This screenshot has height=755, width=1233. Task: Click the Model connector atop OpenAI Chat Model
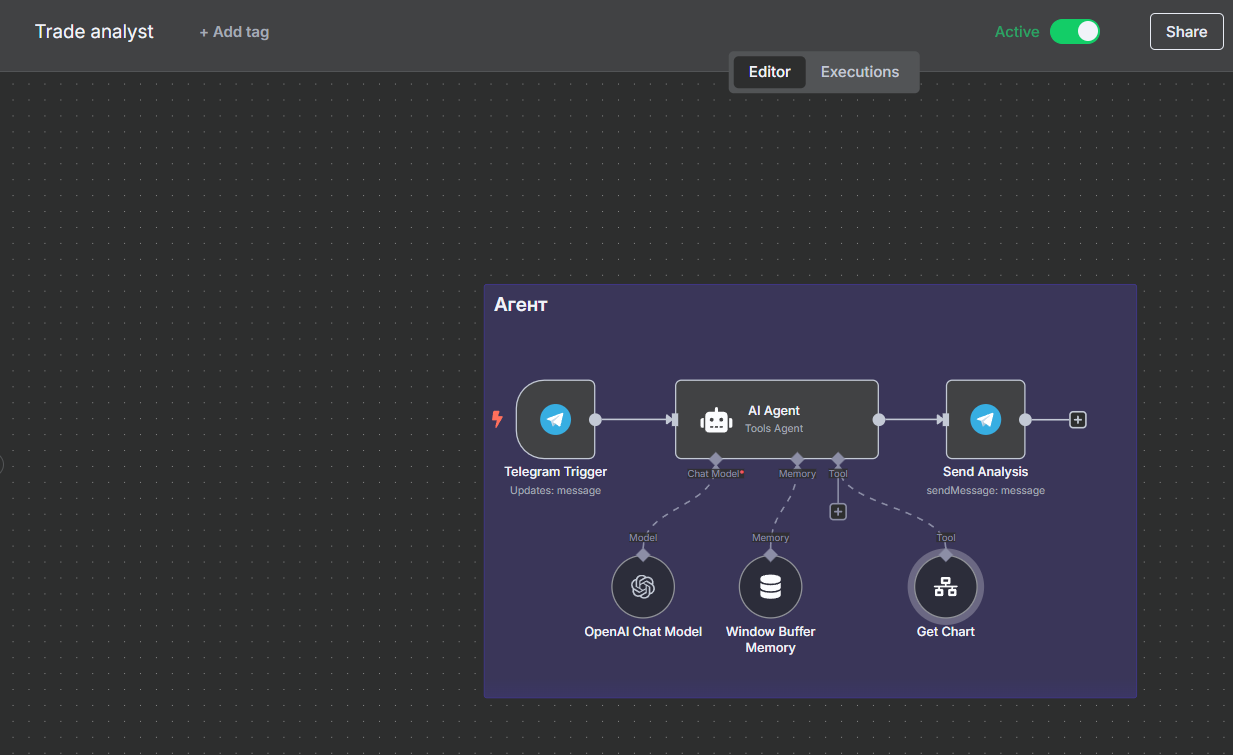[x=643, y=554]
